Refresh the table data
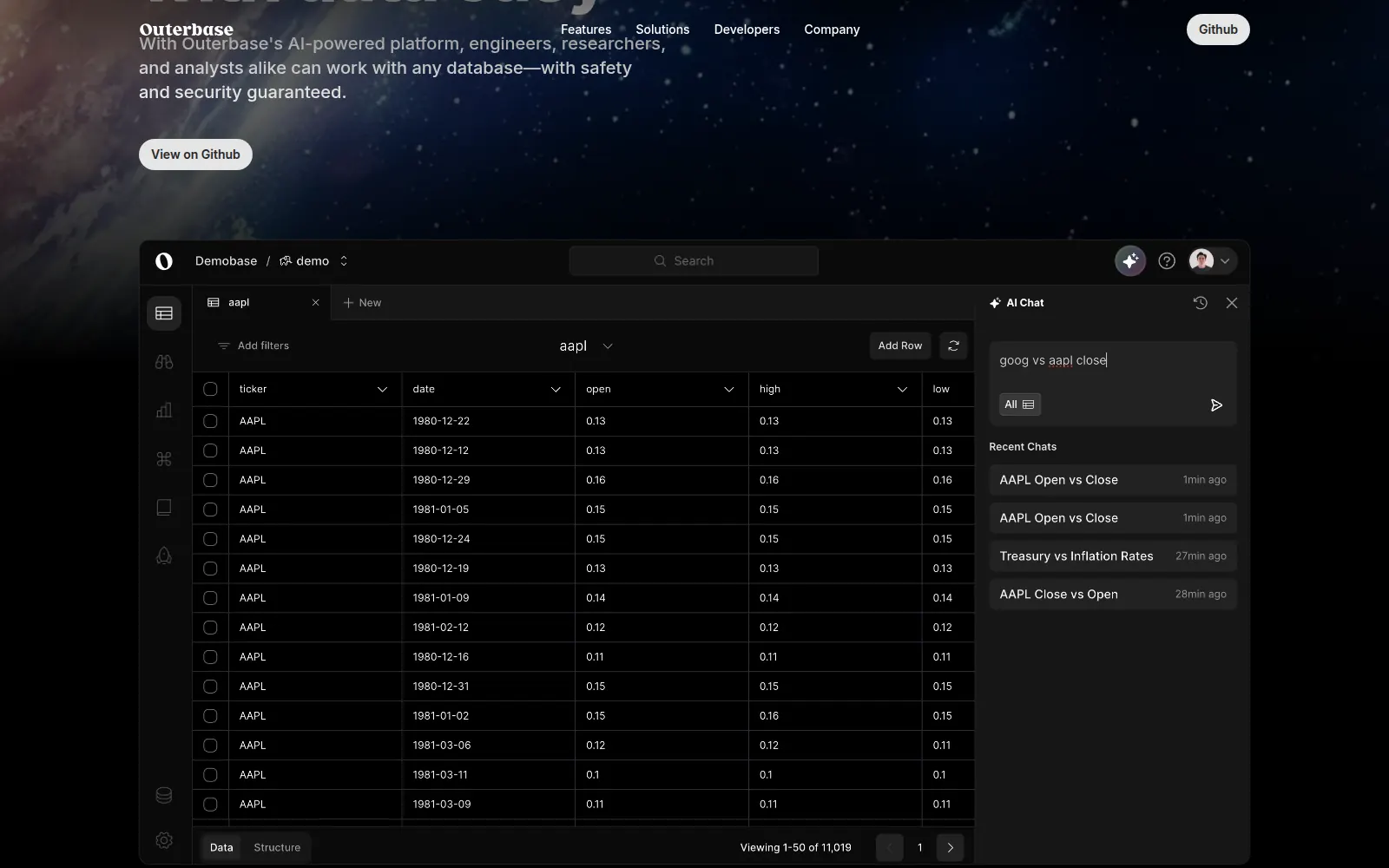Viewport: 1389px width, 868px height. coord(953,345)
